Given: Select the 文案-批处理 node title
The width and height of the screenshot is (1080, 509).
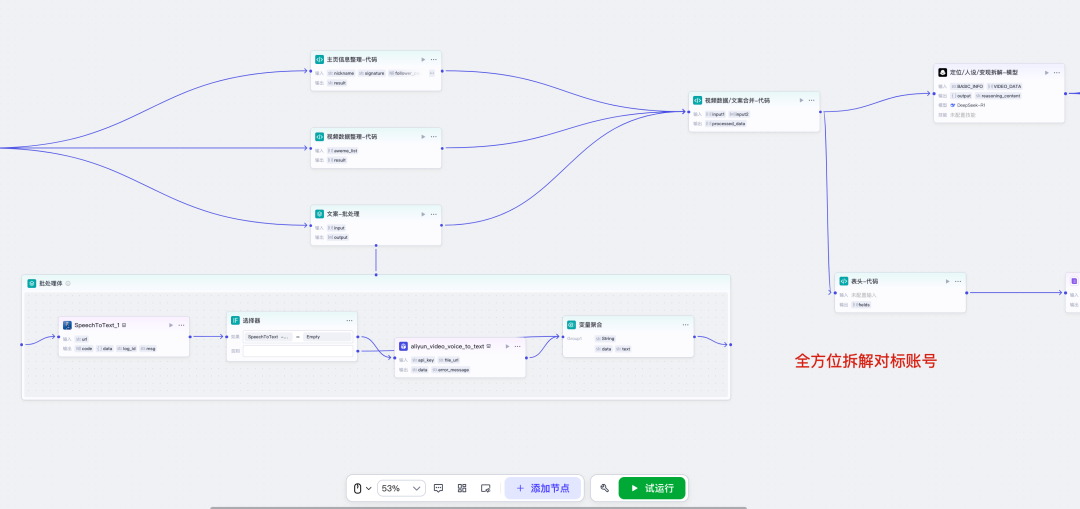Looking at the screenshot, I should 343,214.
